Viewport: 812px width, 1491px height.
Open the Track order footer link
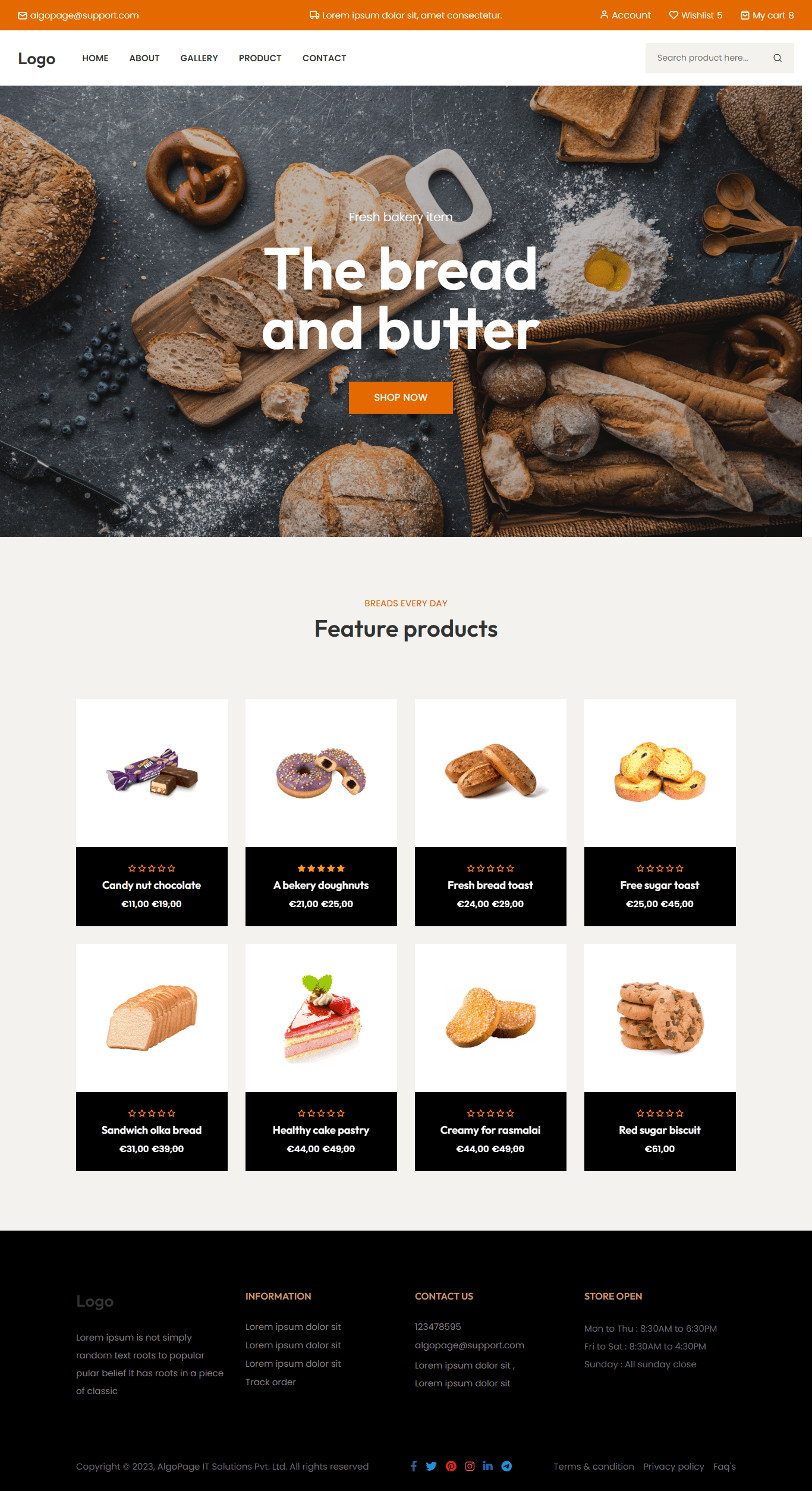270,1382
